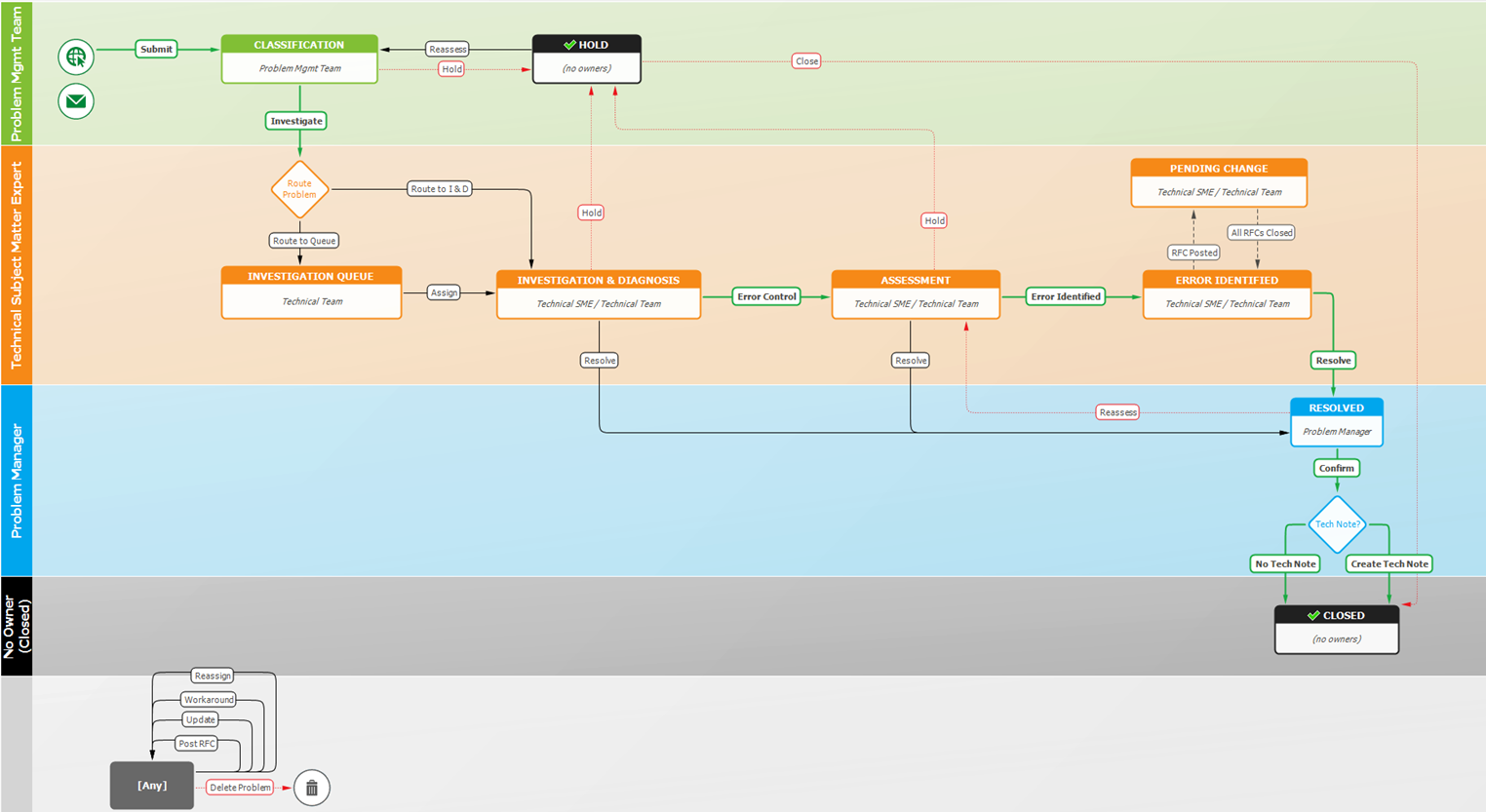Click the gray [Any] state block
This screenshot has width=1486, height=812.
click(x=152, y=786)
